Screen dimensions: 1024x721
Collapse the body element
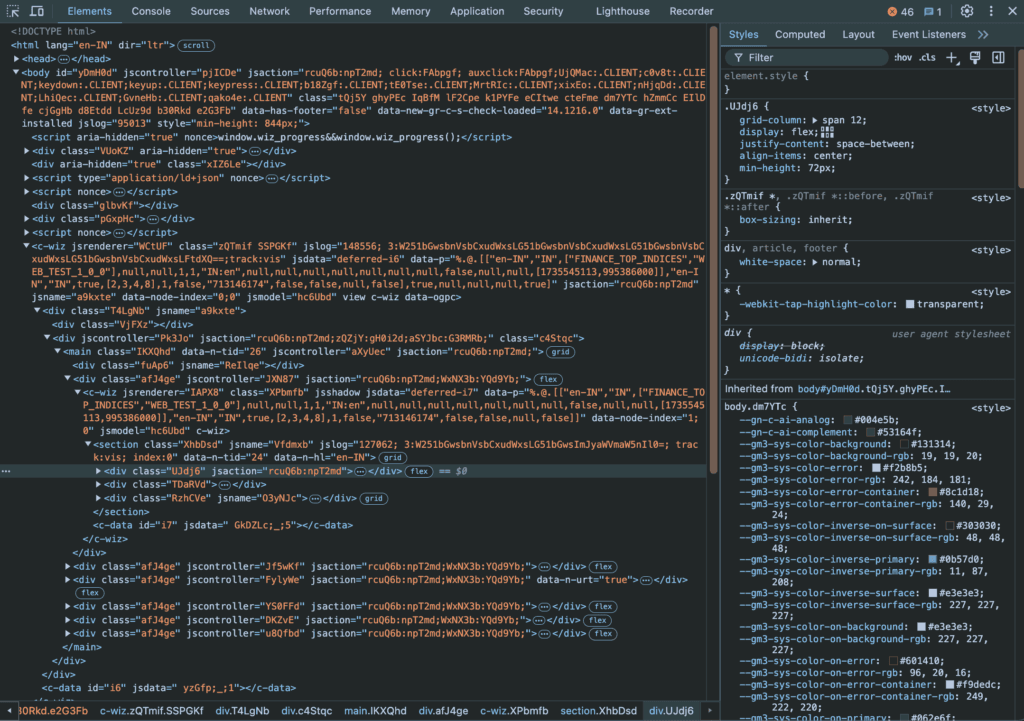[x=16, y=72]
